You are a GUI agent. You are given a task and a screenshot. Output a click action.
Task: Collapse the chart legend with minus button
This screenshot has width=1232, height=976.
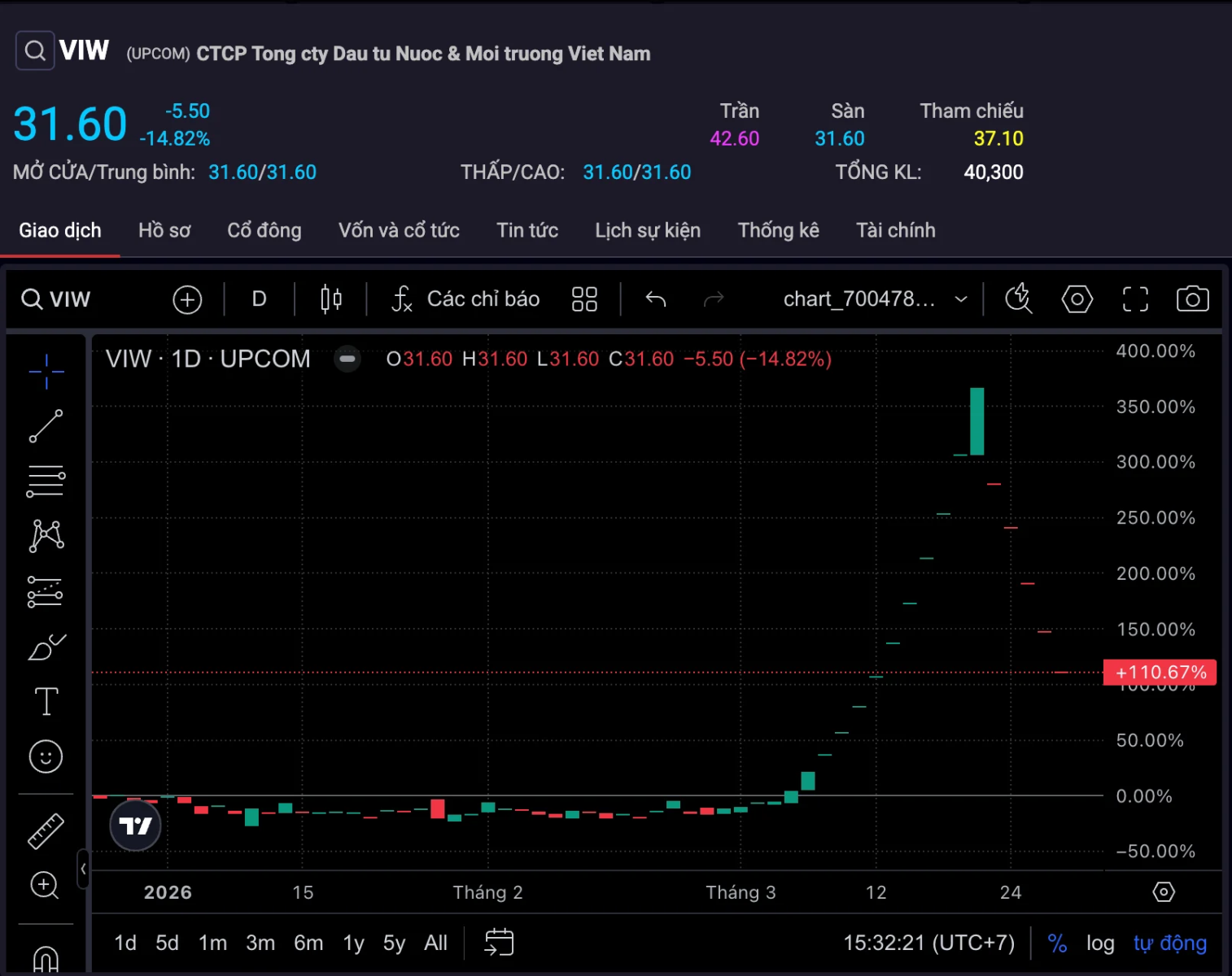coord(347,359)
